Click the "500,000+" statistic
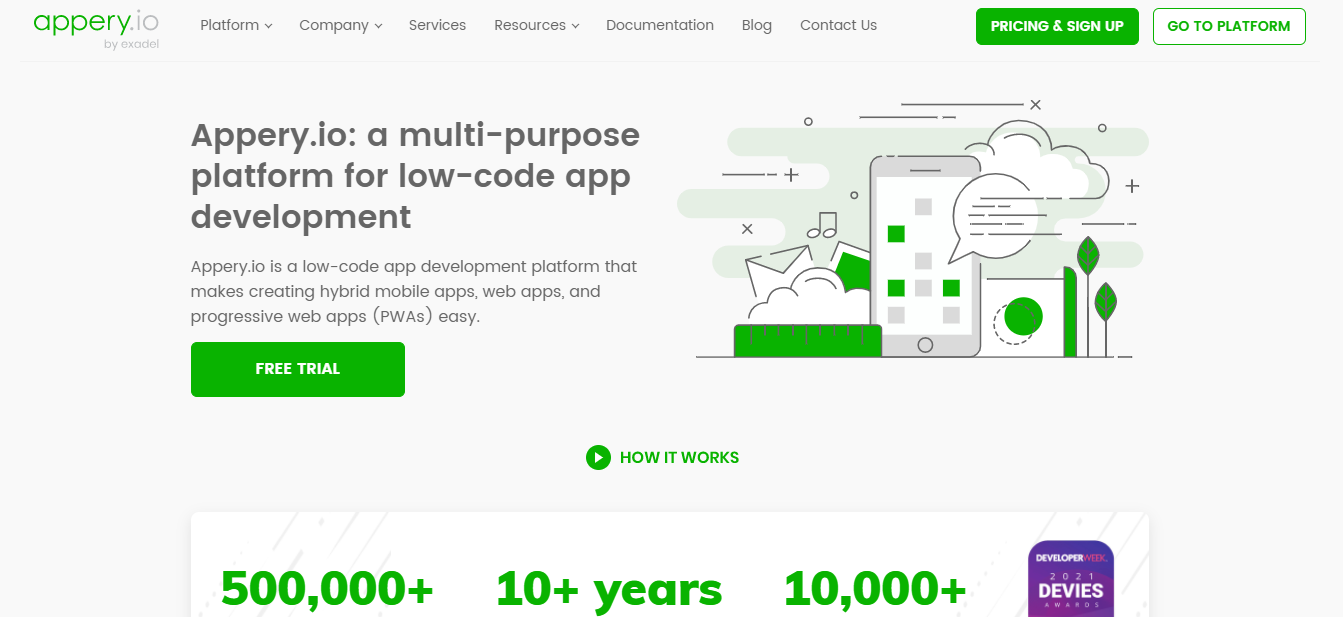Viewport: 1343px width, 617px height. [327, 589]
